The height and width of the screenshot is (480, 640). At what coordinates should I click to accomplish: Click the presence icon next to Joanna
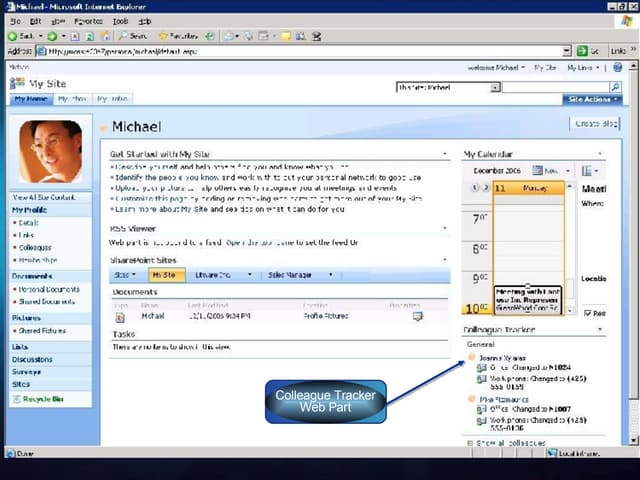point(472,356)
